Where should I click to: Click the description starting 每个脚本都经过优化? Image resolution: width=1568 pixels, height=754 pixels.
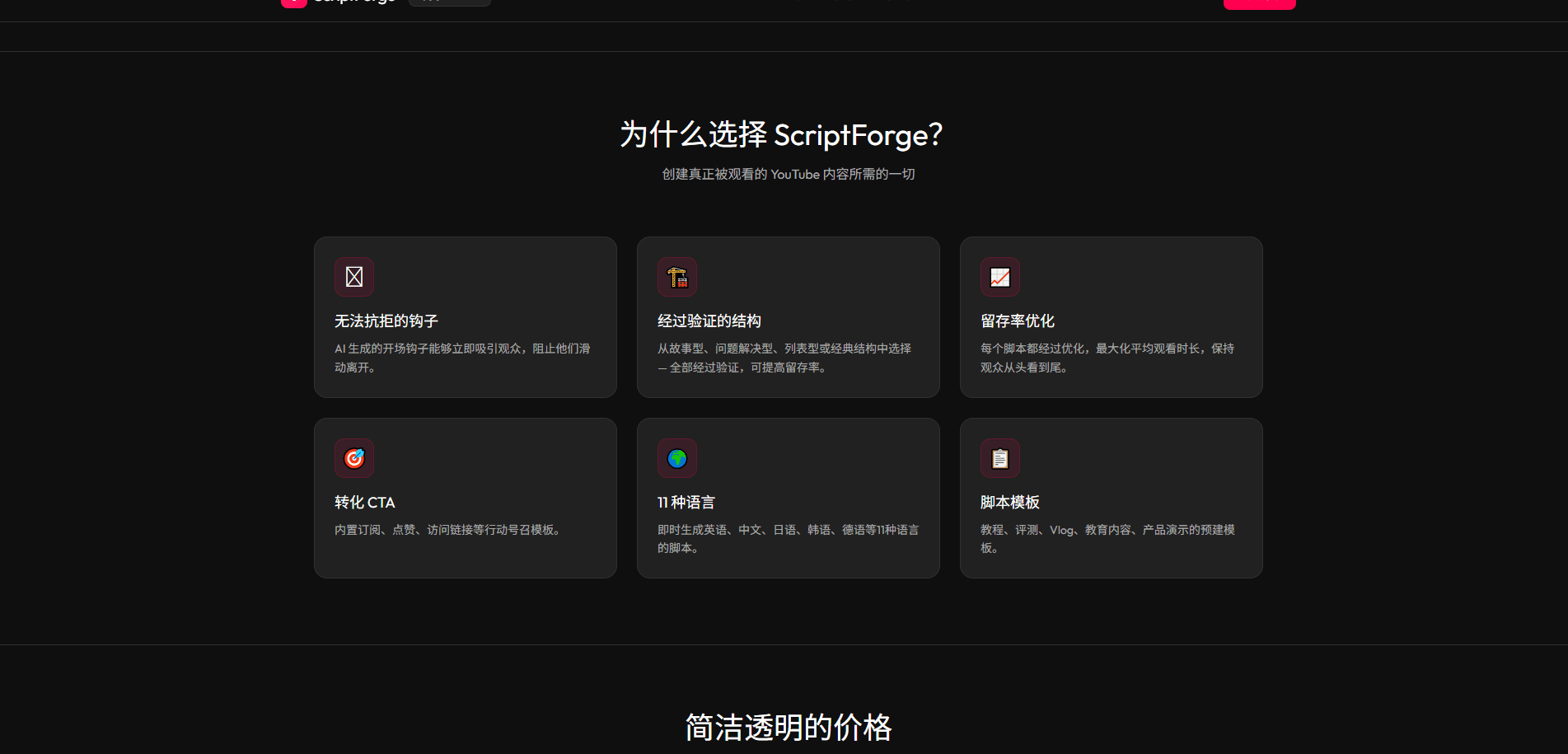coord(1107,358)
